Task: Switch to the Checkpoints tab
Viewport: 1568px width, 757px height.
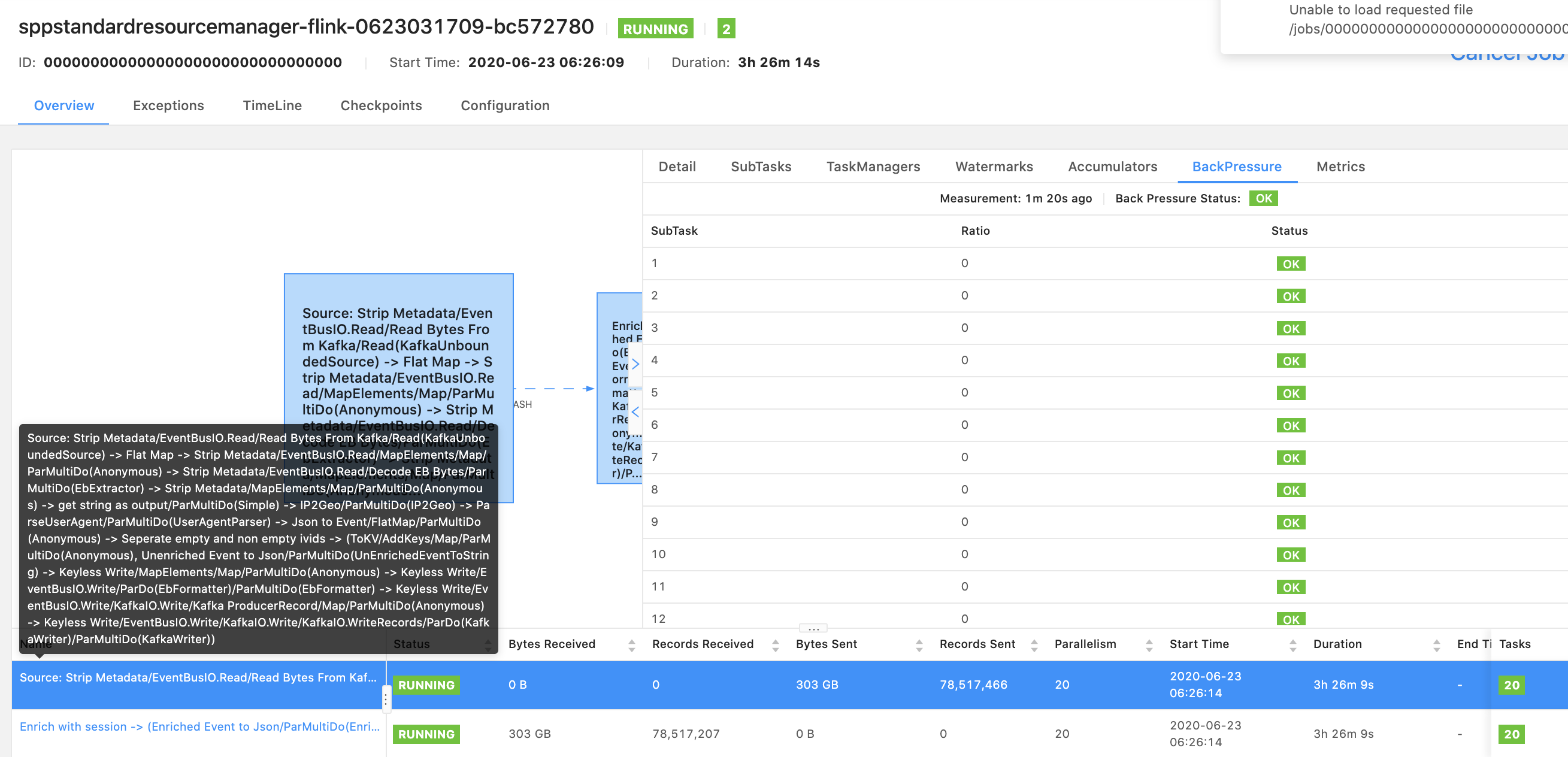Action: point(380,105)
